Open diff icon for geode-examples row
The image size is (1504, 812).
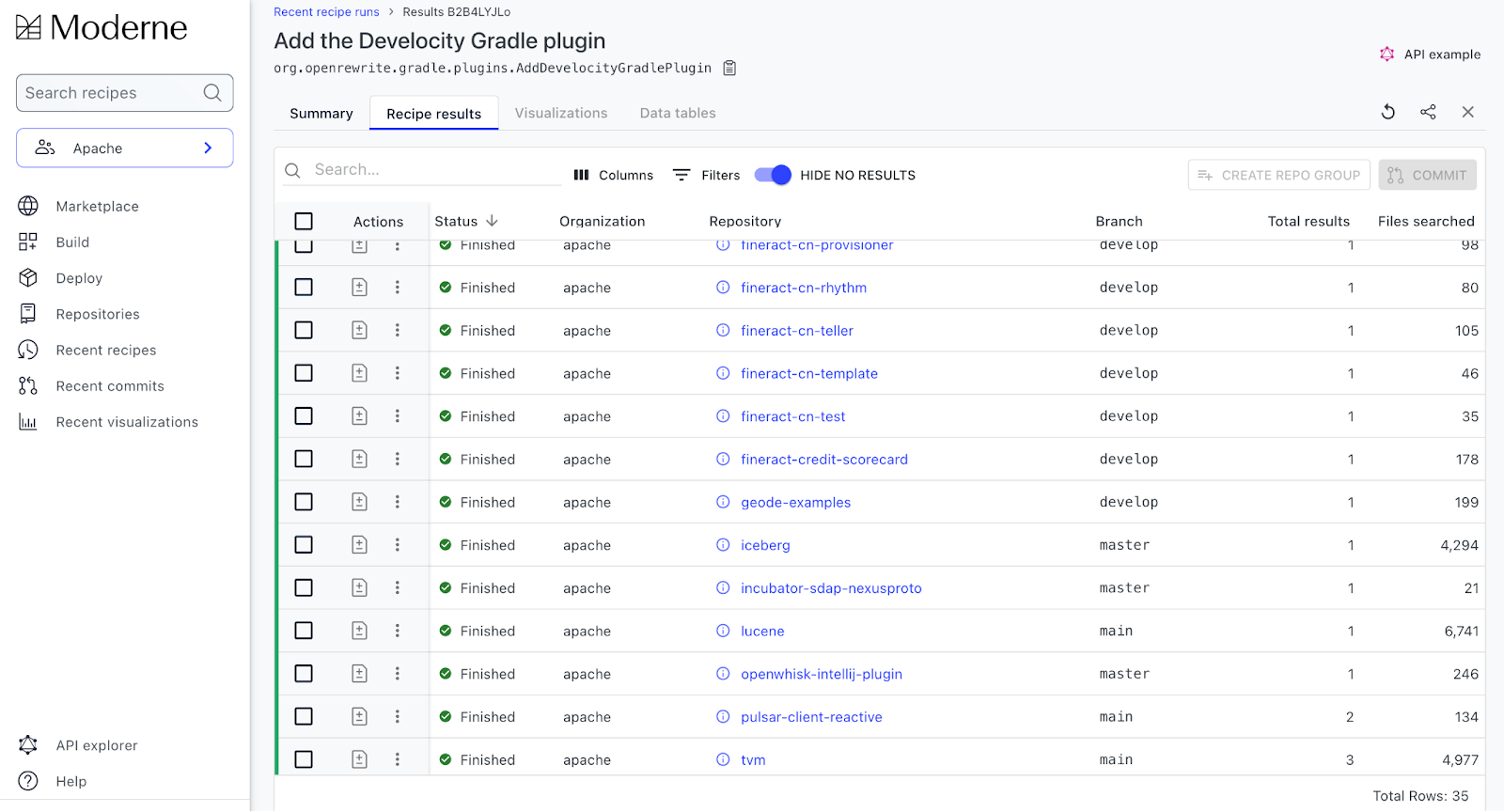coord(359,502)
